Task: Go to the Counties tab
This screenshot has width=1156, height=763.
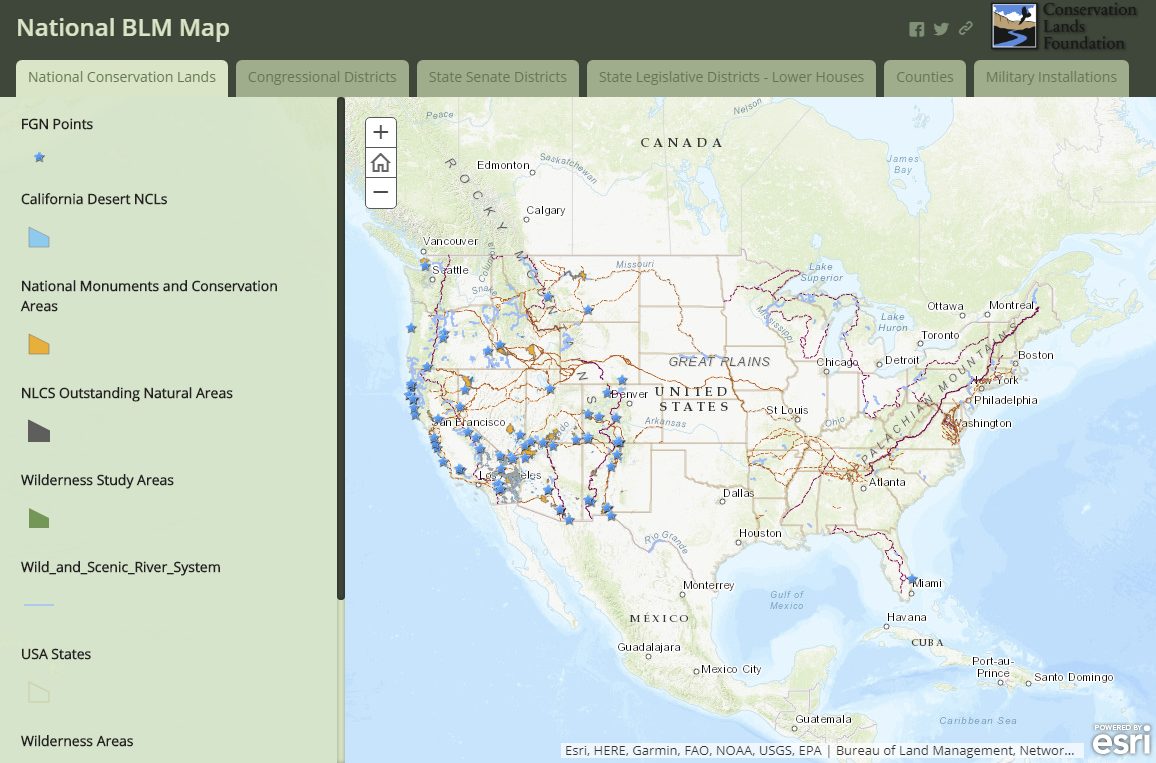Action: 924,77
